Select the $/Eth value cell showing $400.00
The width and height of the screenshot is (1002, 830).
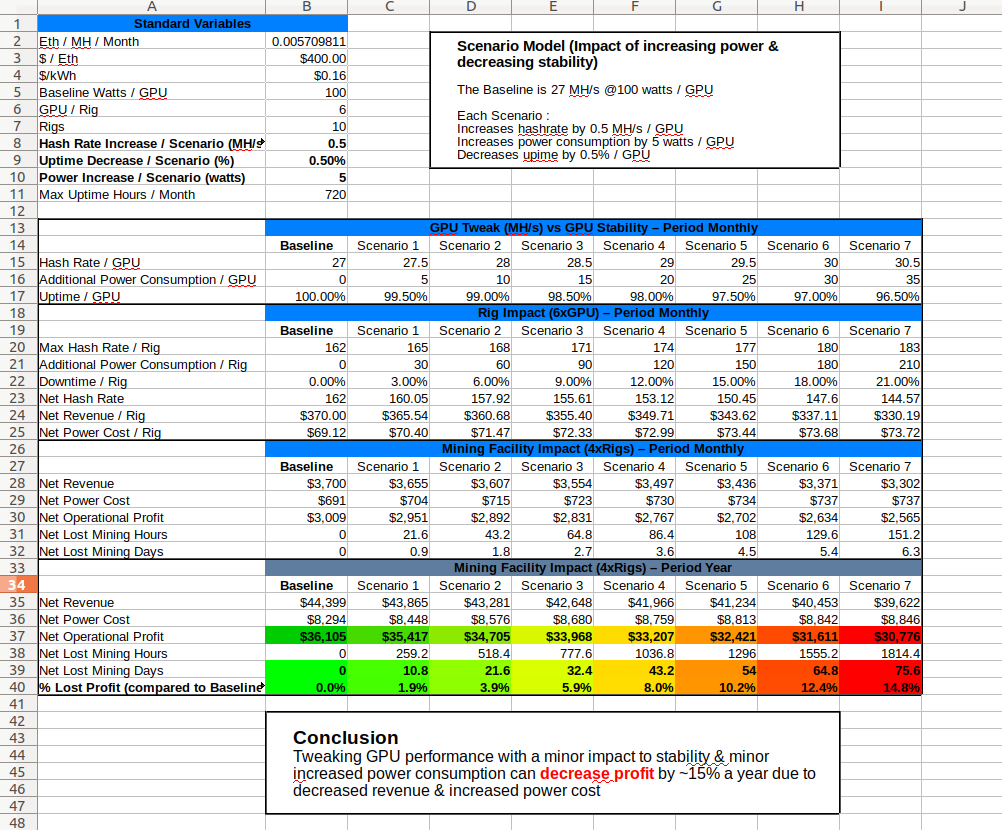click(307, 58)
